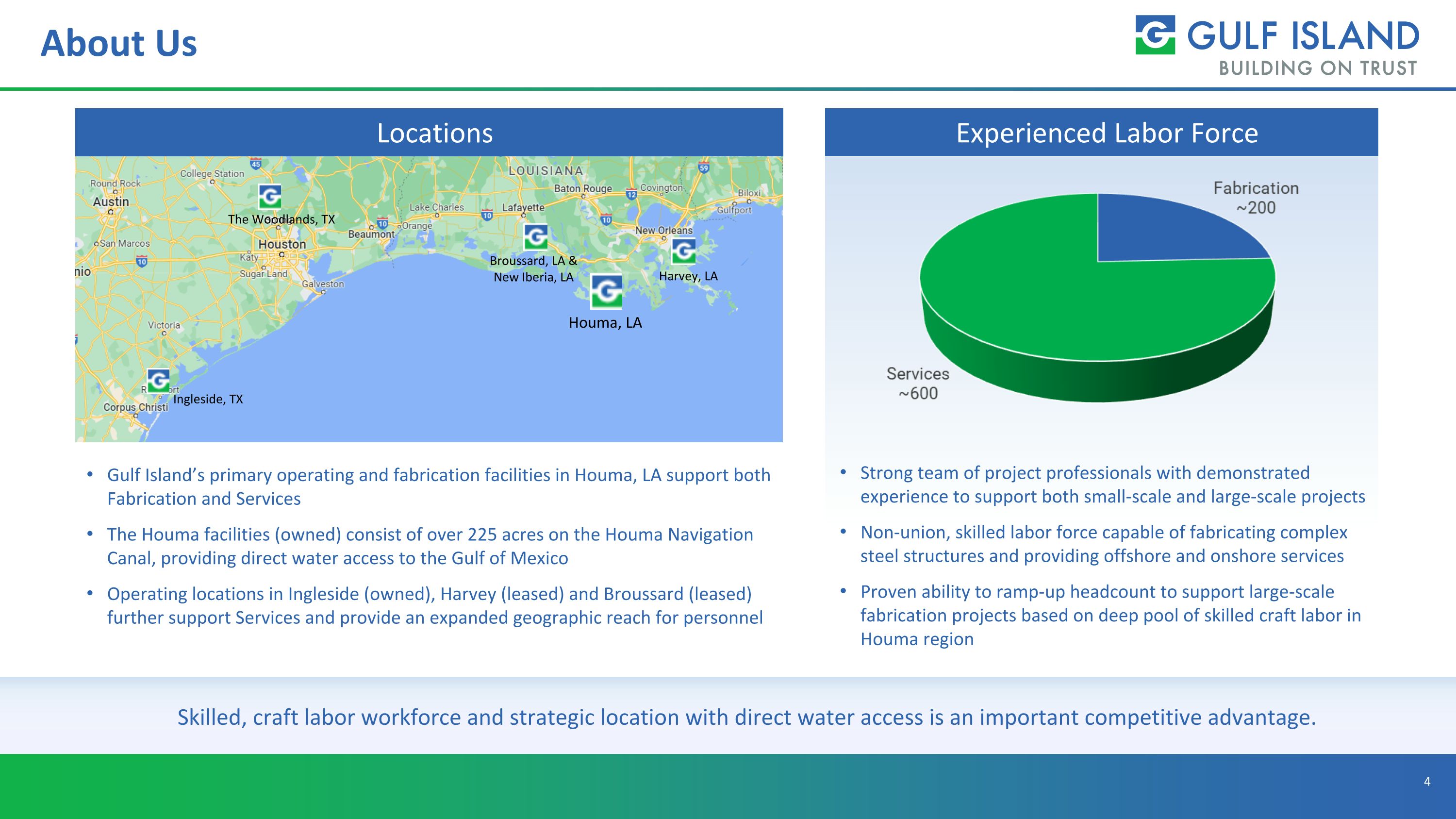Click the Interstate 59 shield on map
1456x819 pixels.
703,167
